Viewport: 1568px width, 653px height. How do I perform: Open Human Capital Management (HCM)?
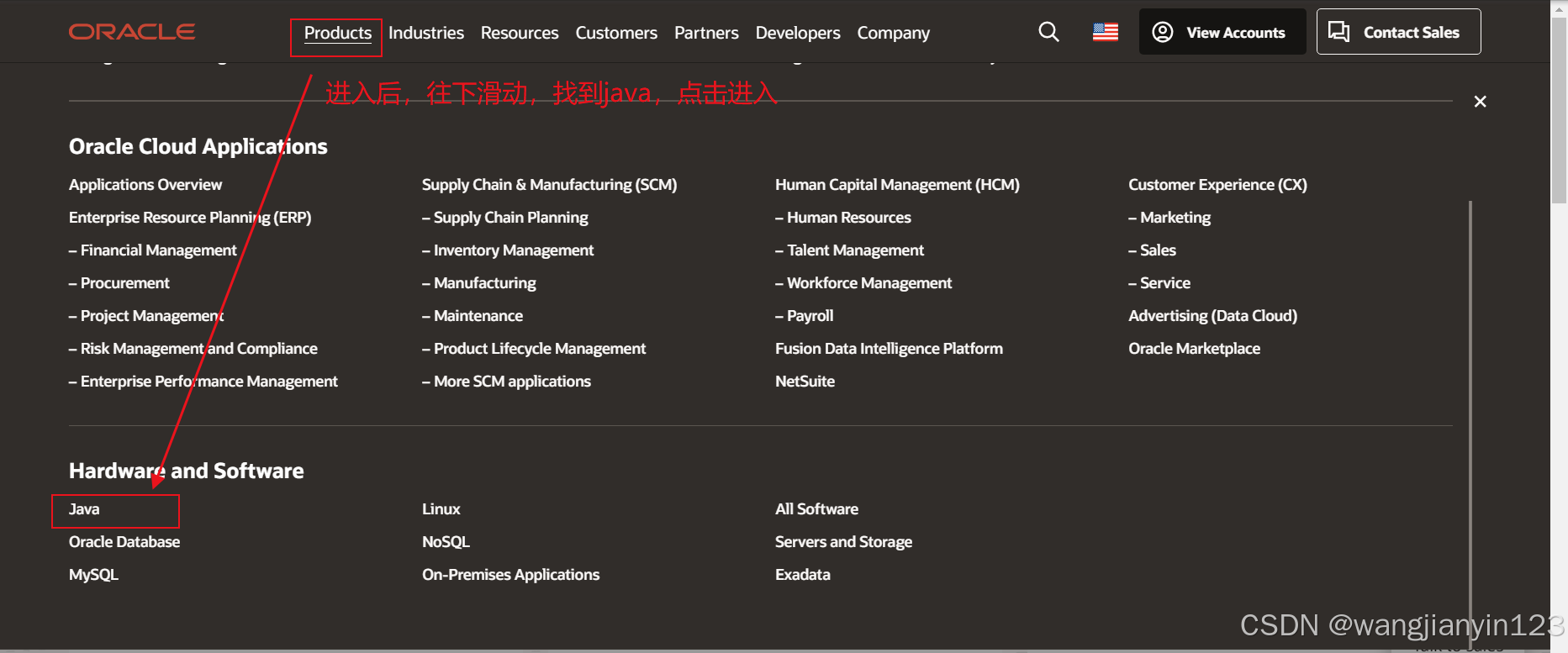897,185
